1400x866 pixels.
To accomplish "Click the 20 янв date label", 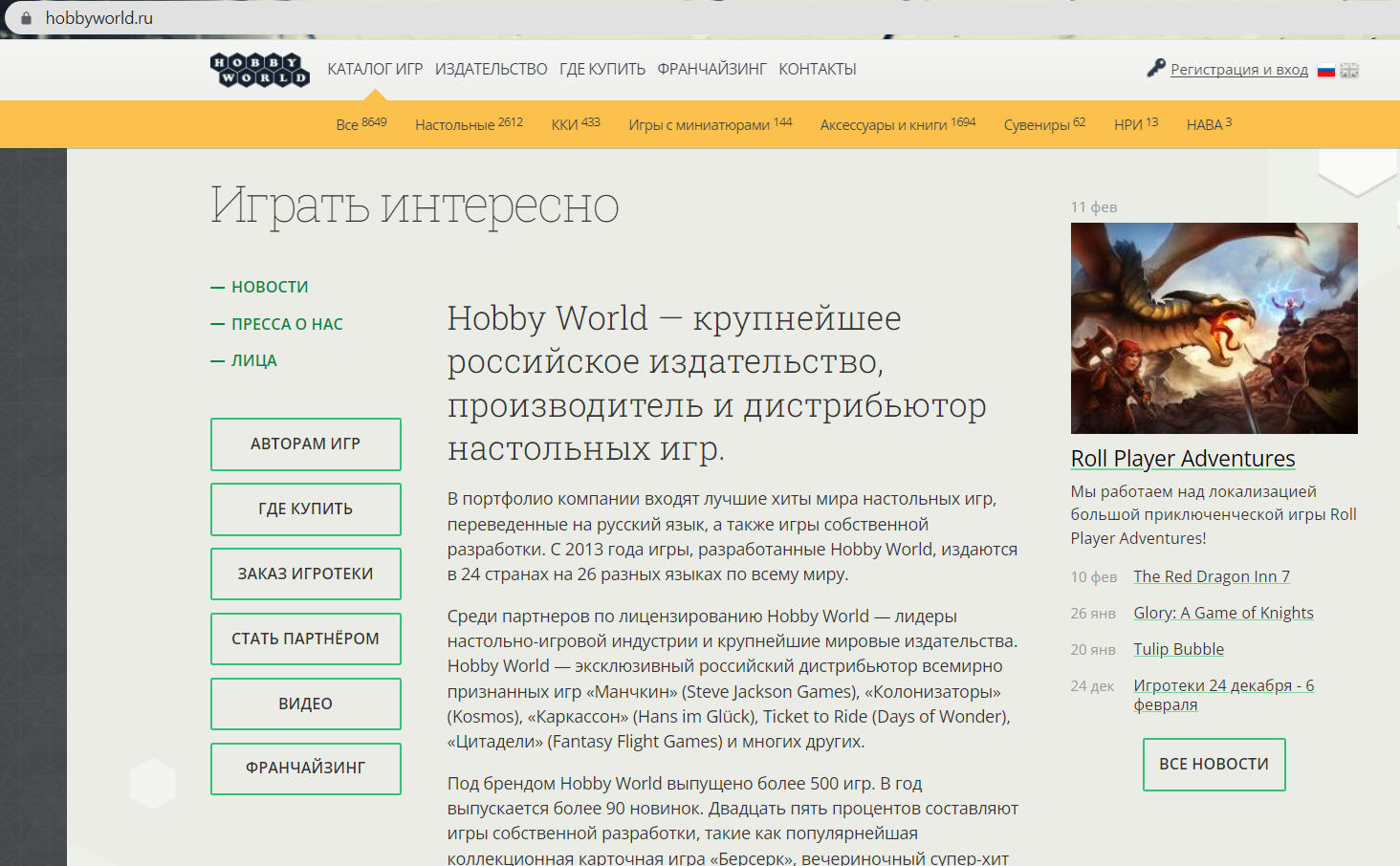I will [x=1093, y=649].
